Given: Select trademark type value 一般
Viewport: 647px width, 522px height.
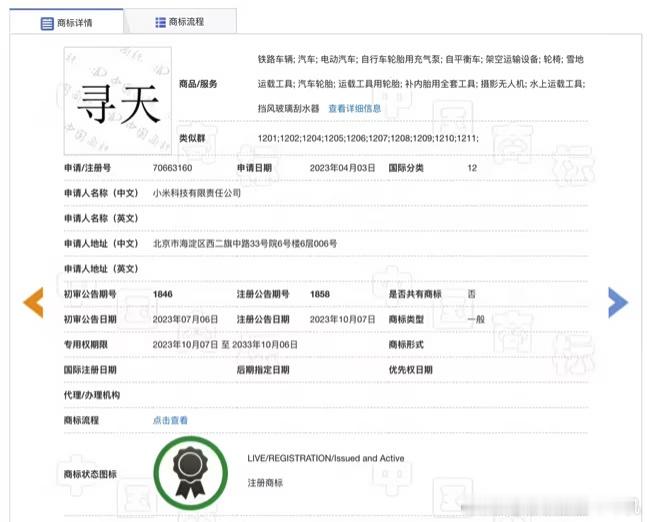Looking at the screenshot, I should pyautogui.click(x=476, y=319).
